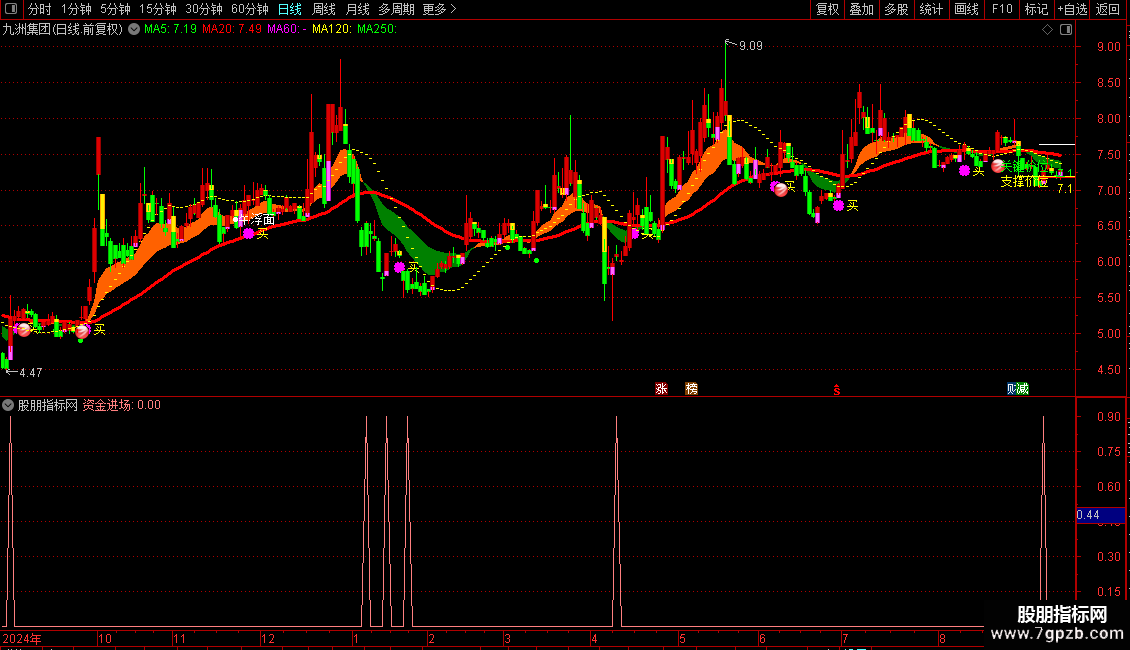1130x650 pixels.
Task: Click the 8.00 price axis label
Action: (x=1108, y=119)
